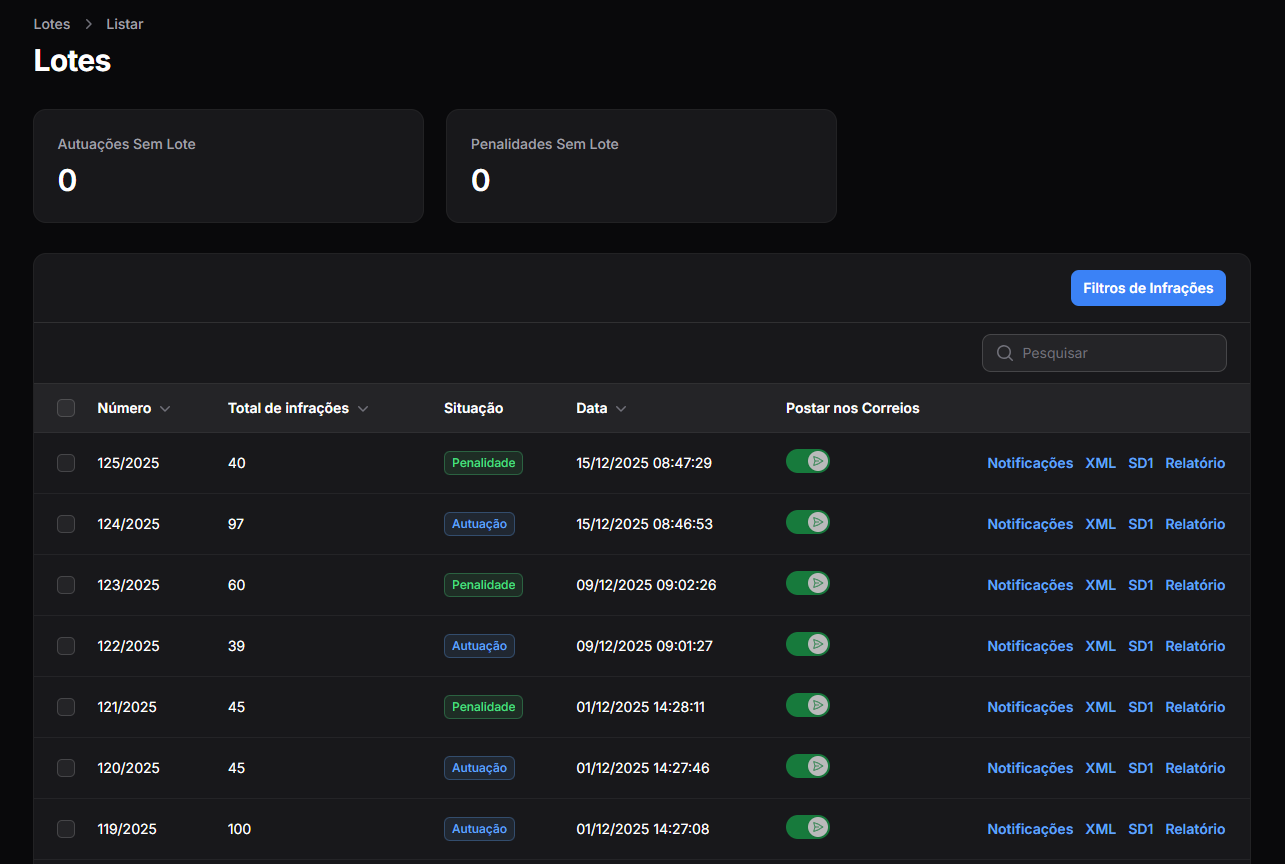Disable Correios posting for lote 123/2025

click(x=807, y=583)
